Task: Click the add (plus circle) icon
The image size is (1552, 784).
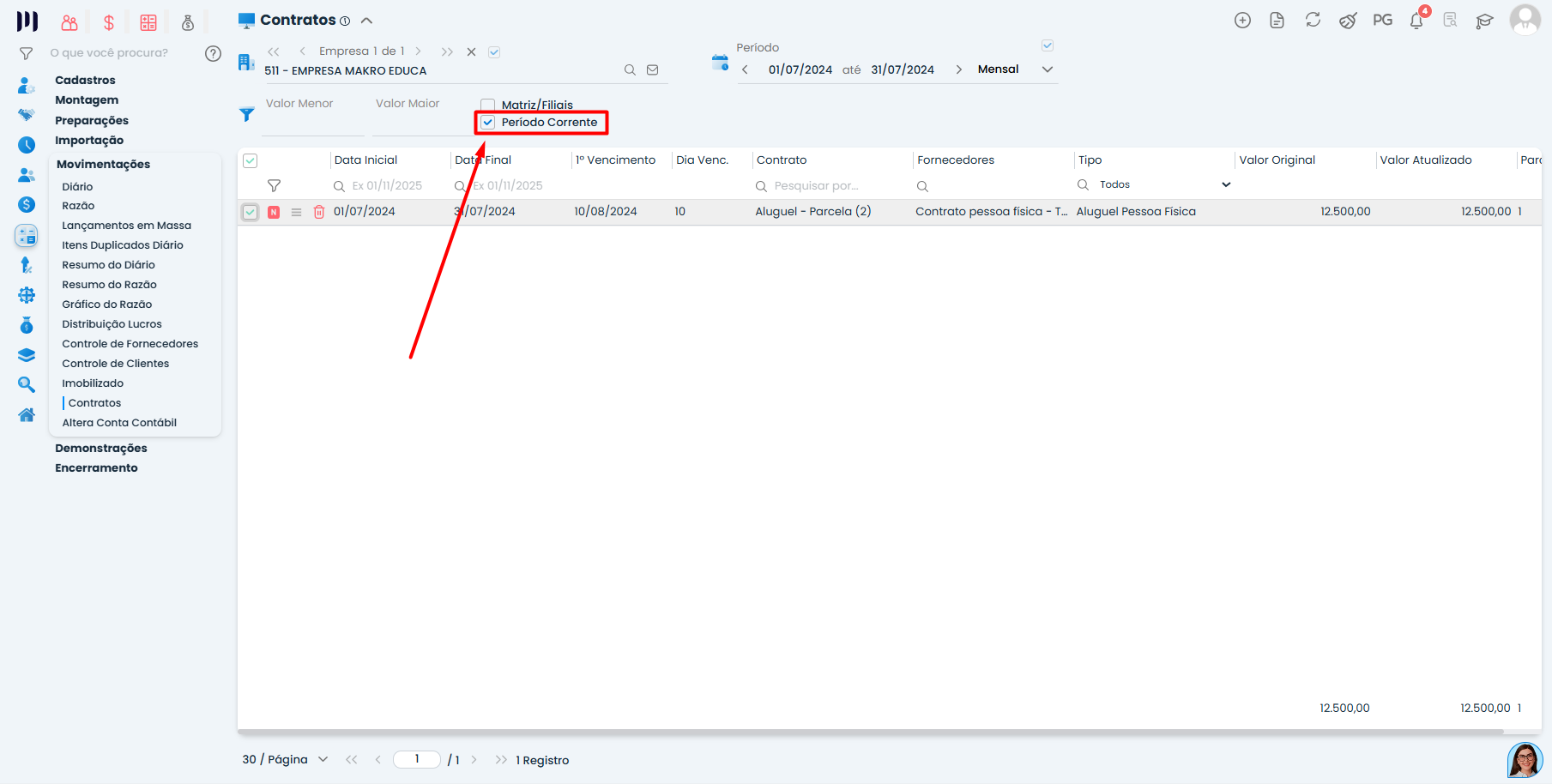Action: pos(1242,19)
